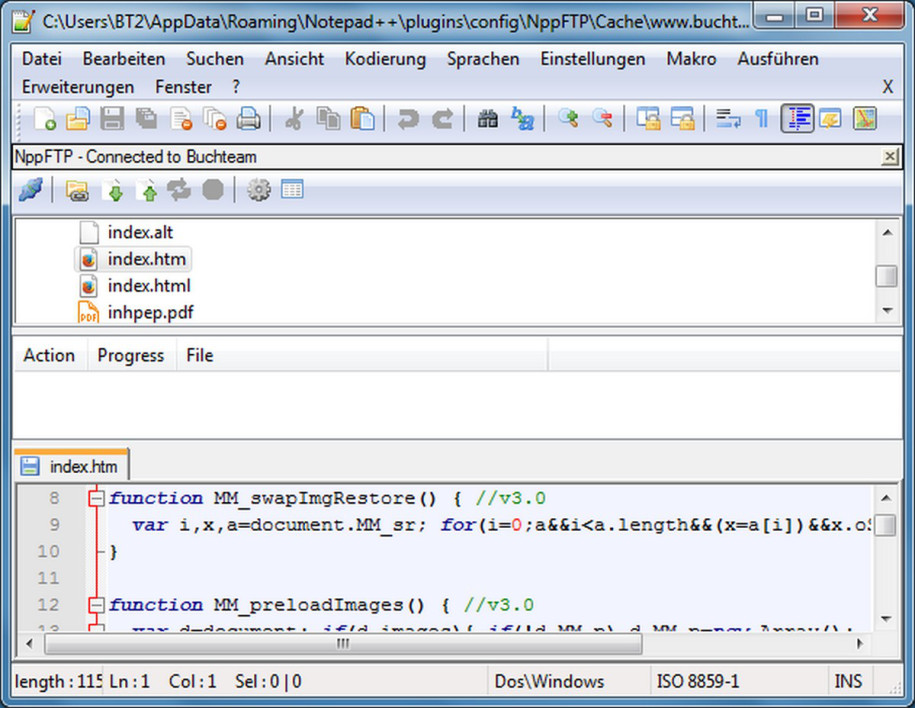Open the Ausführen menu
Screen dimensions: 915x708
(x=778, y=59)
